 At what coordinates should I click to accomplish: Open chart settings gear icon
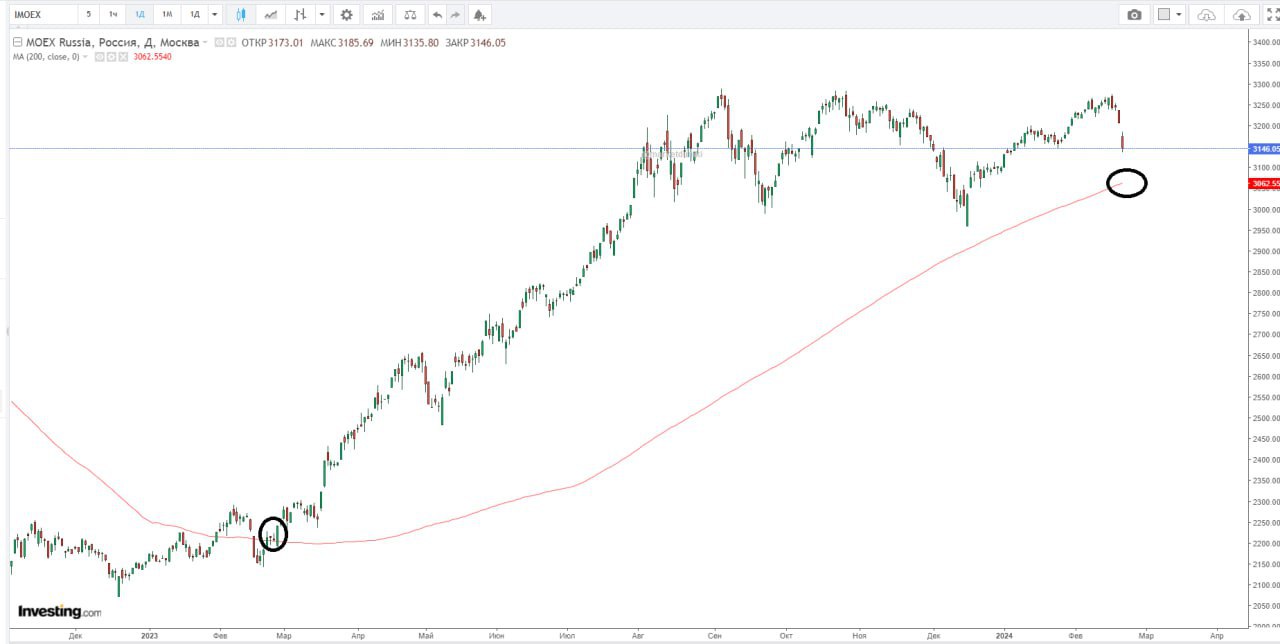(346, 15)
